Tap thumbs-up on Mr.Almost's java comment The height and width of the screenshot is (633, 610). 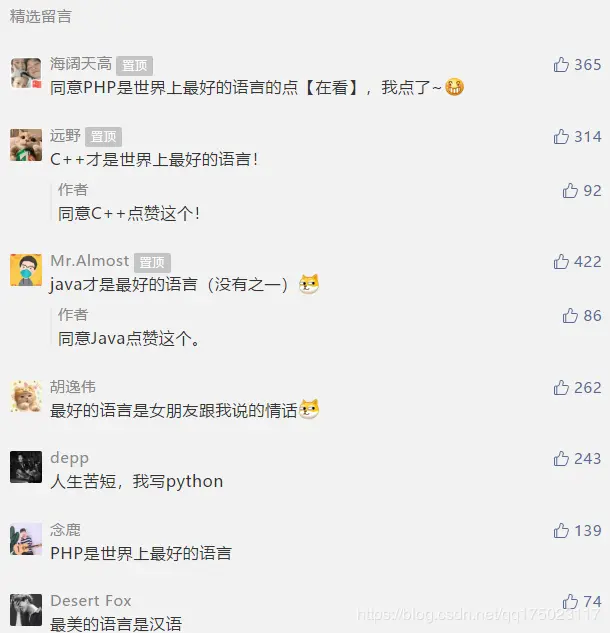click(x=561, y=262)
